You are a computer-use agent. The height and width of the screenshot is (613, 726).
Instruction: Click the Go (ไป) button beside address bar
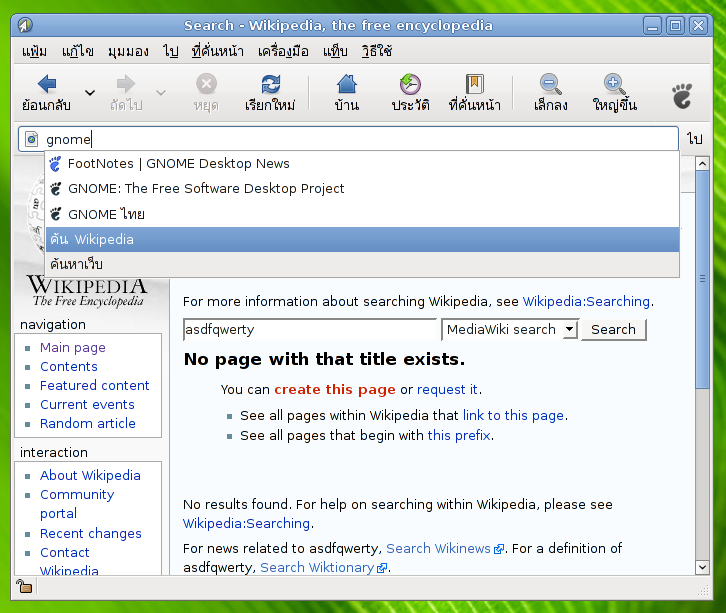coord(695,138)
